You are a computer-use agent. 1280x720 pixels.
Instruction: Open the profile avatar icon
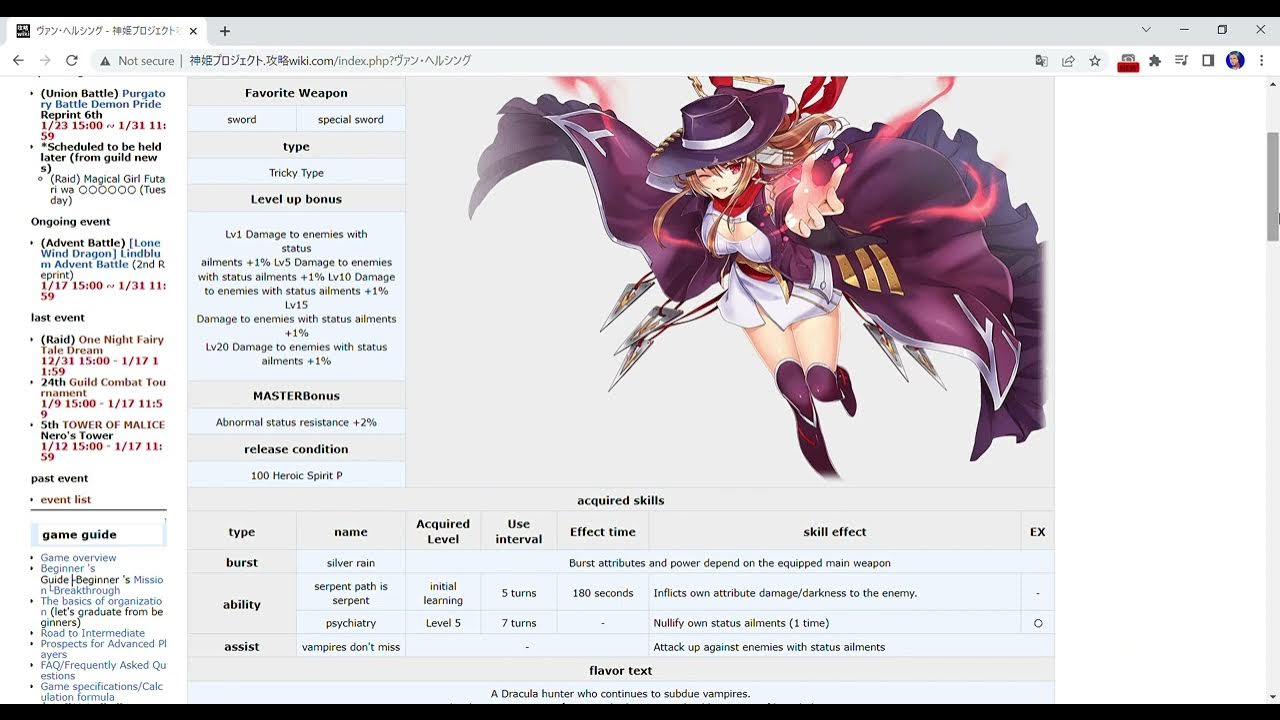tap(1235, 61)
